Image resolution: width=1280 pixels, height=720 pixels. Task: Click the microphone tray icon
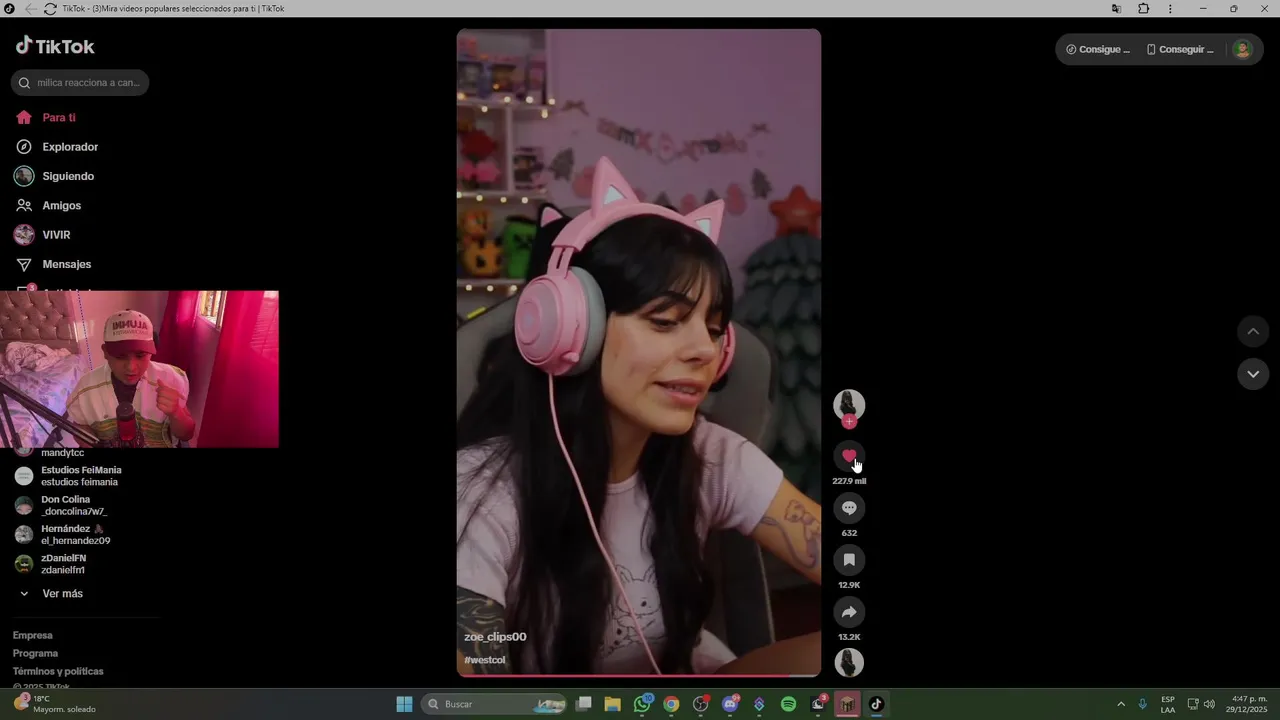point(1142,704)
